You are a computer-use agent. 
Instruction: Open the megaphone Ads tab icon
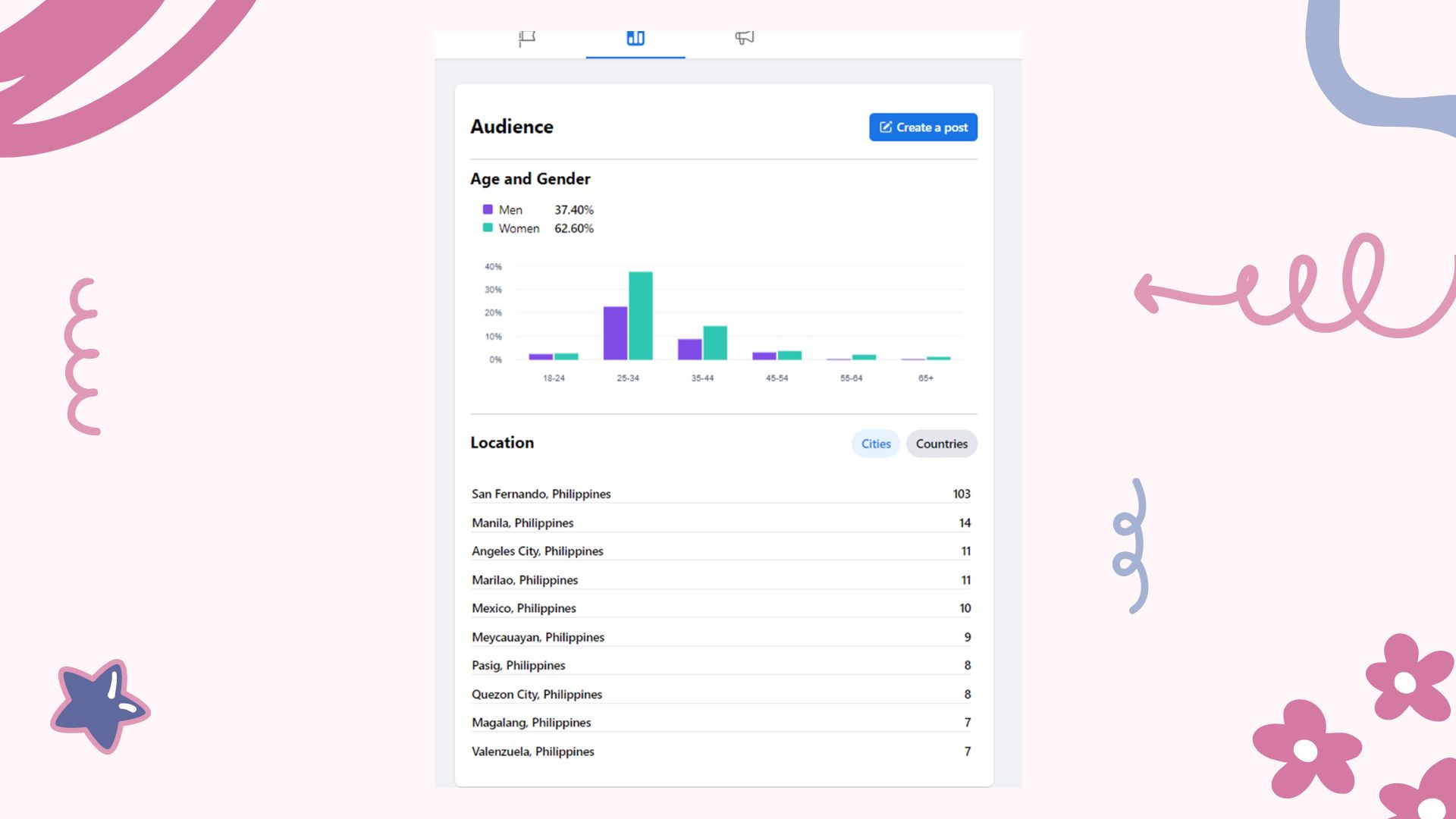tap(744, 38)
